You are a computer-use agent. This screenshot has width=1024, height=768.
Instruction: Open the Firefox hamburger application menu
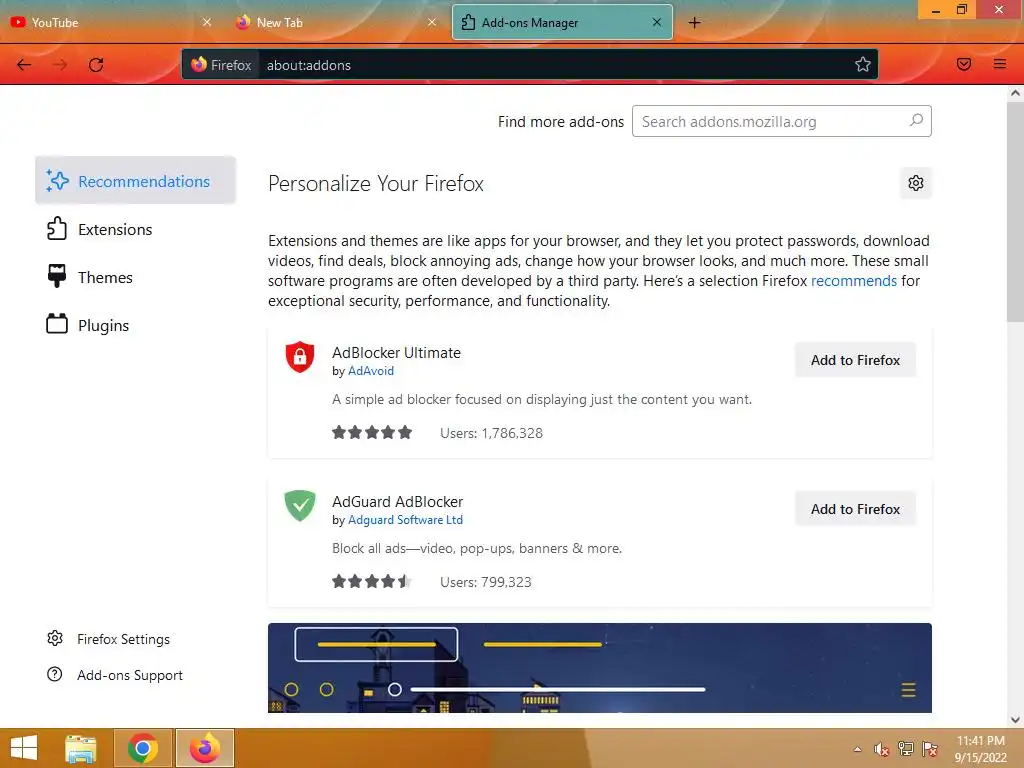1000,64
